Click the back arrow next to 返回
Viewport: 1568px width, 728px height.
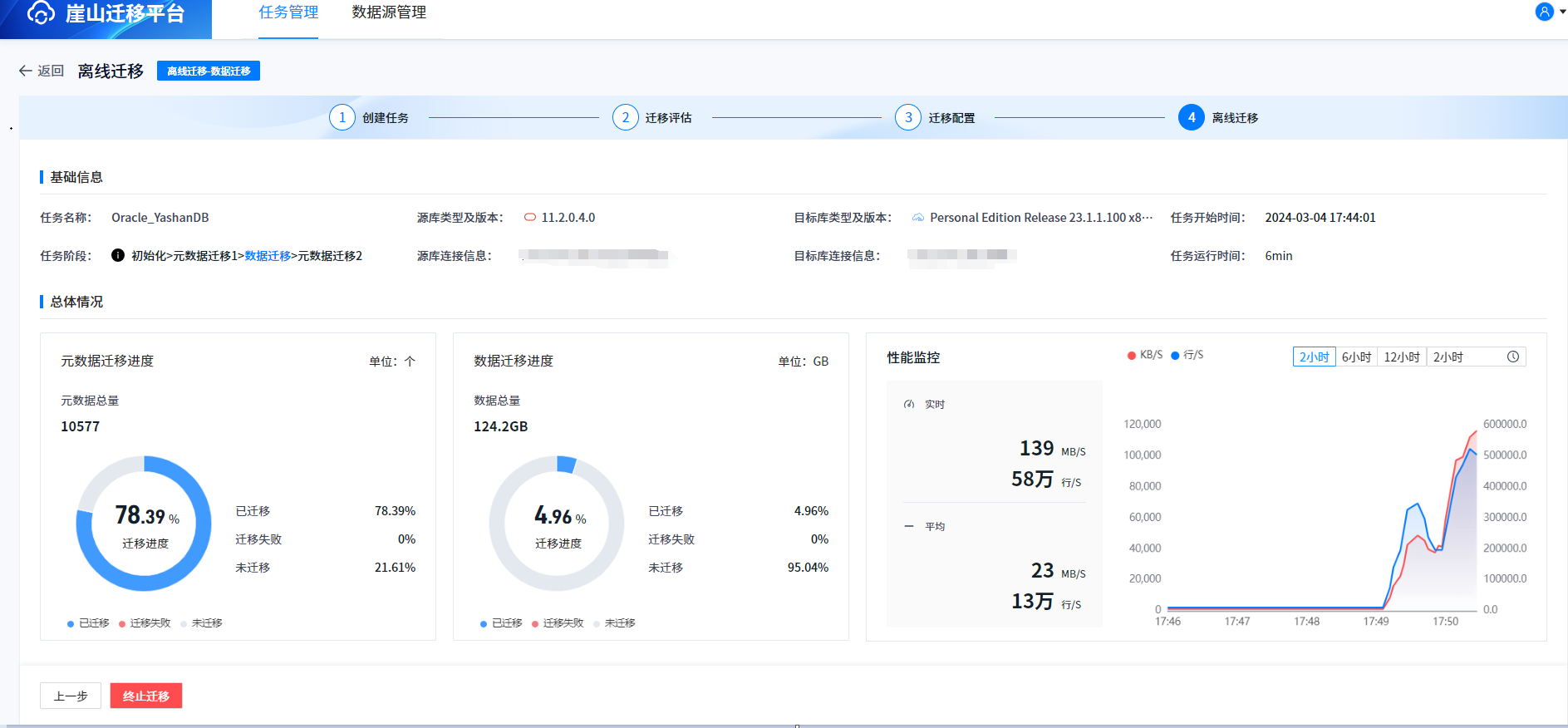[x=26, y=71]
